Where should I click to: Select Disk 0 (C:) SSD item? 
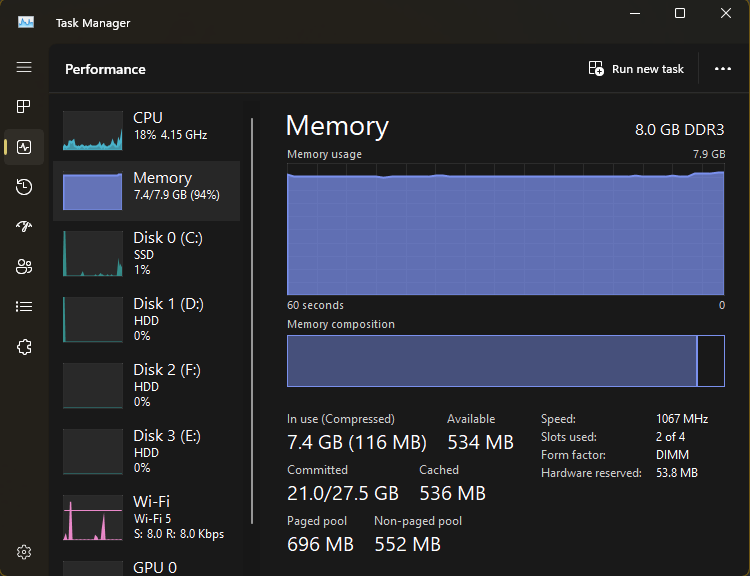[146, 254]
